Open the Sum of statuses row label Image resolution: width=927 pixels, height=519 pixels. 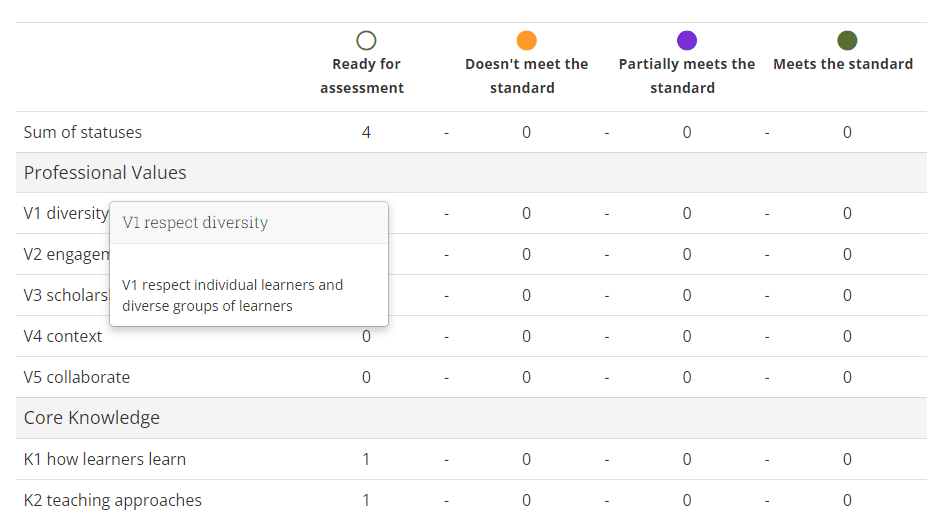[x=83, y=132]
